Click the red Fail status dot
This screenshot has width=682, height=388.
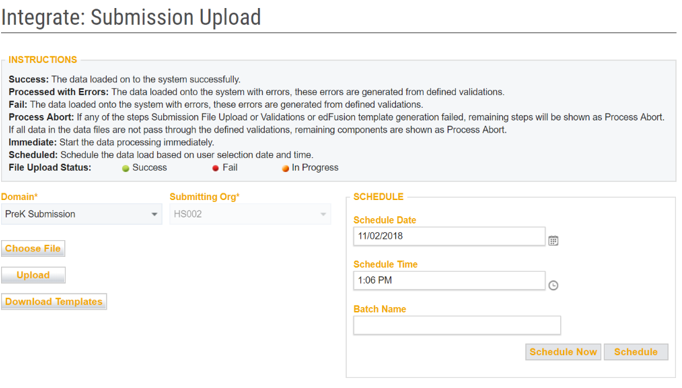click(215, 168)
